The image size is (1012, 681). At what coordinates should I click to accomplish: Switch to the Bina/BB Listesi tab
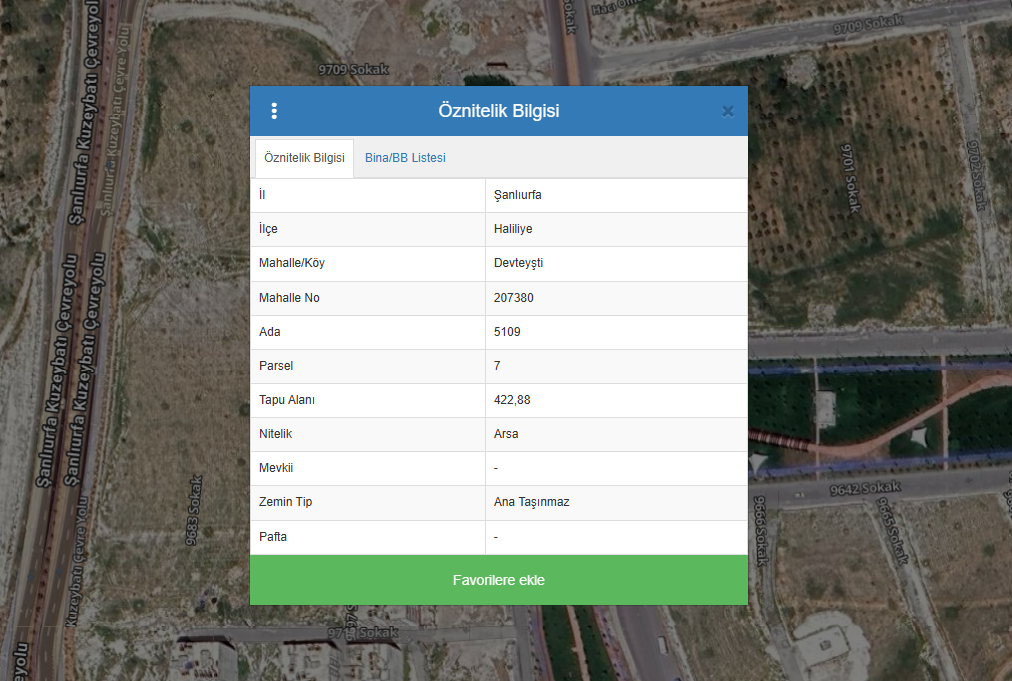tap(405, 158)
